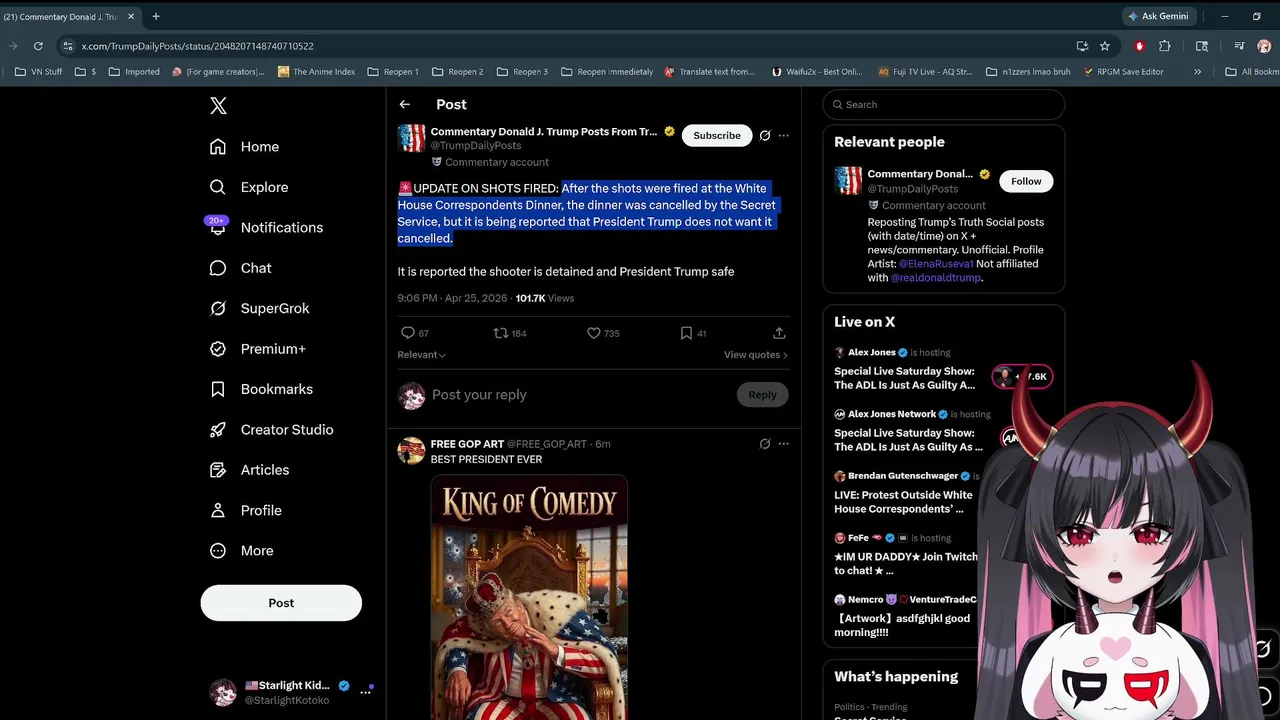This screenshot has height=720, width=1280.
Task: Open the browser extensions puzzle icon
Action: click(1165, 46)
